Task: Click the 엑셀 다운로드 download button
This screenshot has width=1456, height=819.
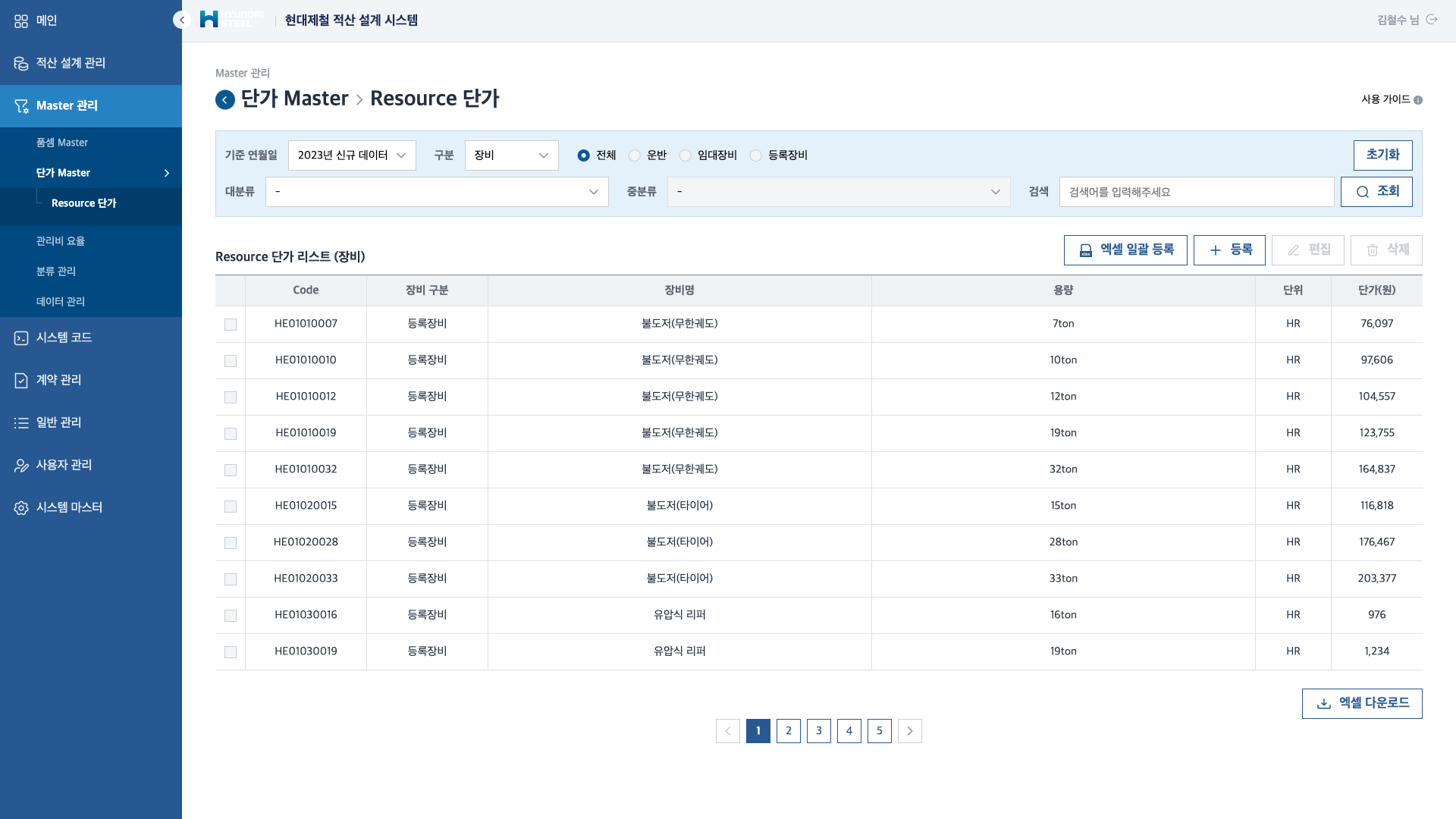Action: point(1362,704)
